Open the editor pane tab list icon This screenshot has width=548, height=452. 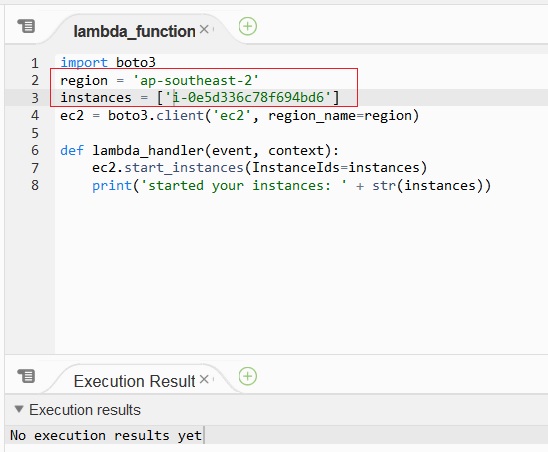tap(26, 26)
